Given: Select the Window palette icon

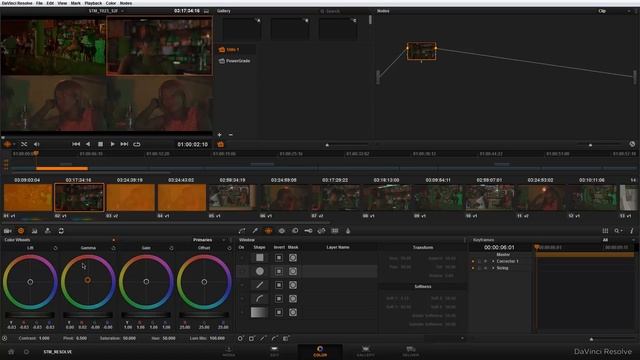Looking at the screenshot, I should pos(268,231).
